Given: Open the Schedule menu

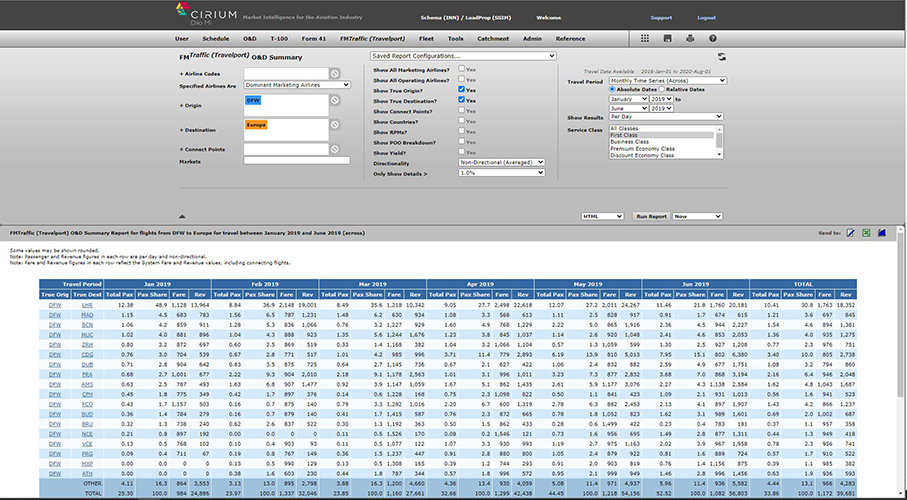Looking at the screenshot, I should pyautogui.click(x=215, y=38).
